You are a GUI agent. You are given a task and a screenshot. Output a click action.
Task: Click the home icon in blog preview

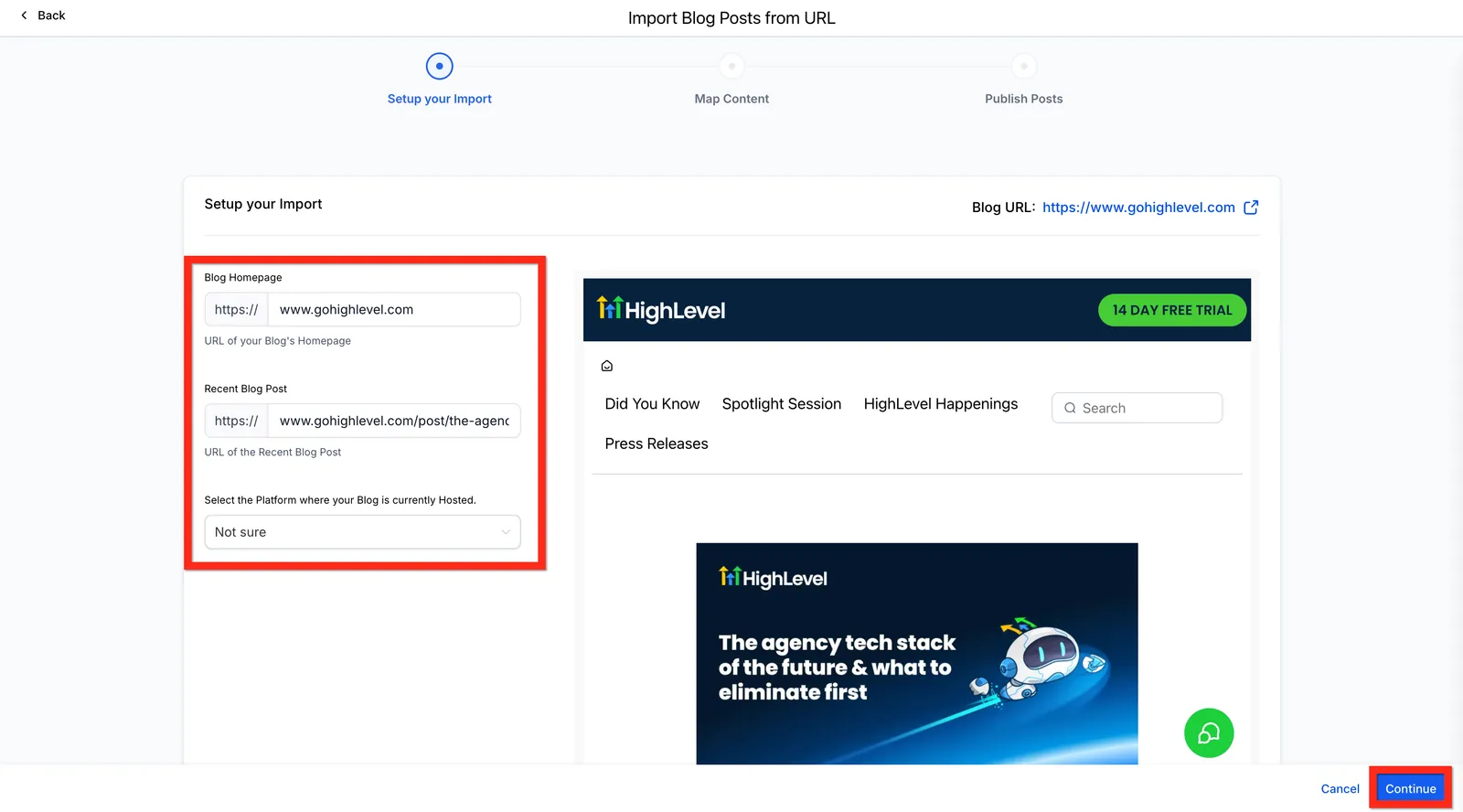606,366
